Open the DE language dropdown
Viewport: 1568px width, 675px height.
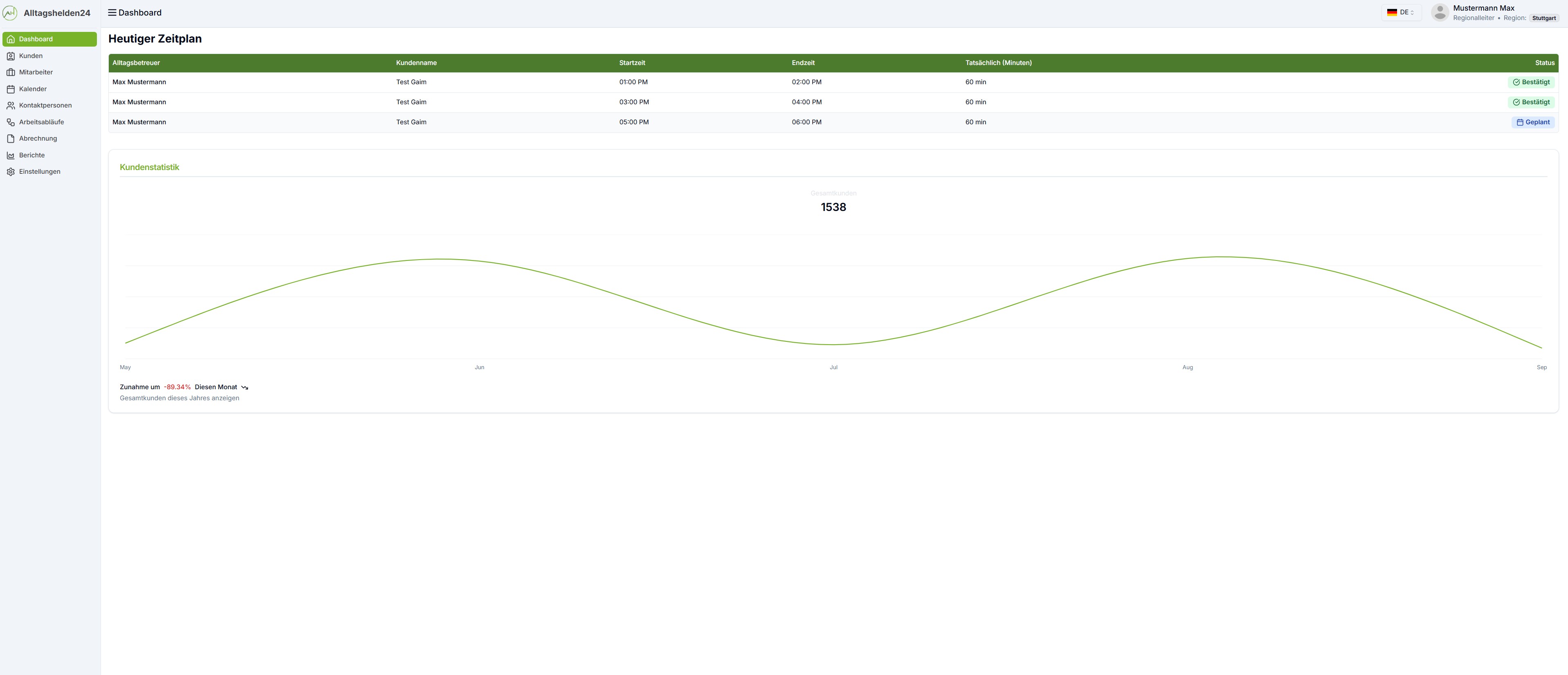(1401, 12)
